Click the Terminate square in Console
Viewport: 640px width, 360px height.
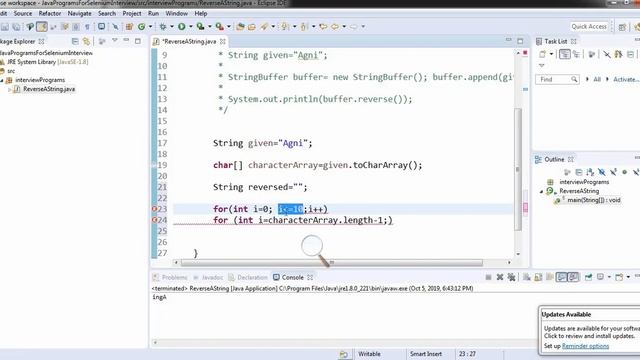click(489, 277)
